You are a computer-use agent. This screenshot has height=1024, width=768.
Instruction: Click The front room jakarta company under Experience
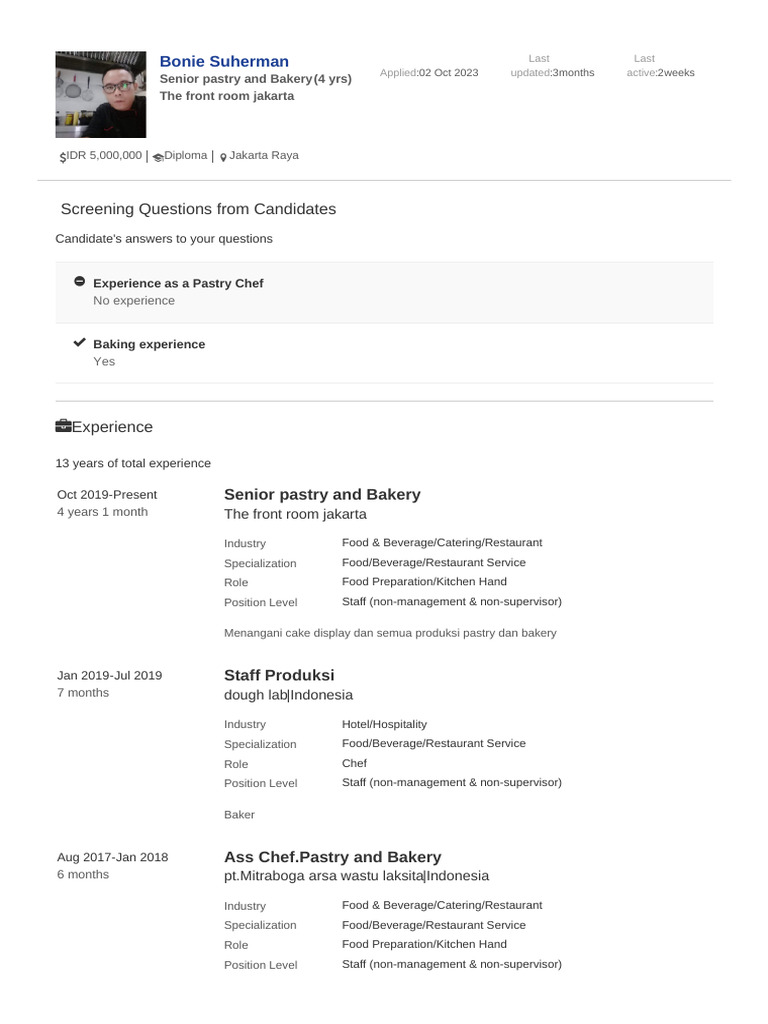coord(295,514)
